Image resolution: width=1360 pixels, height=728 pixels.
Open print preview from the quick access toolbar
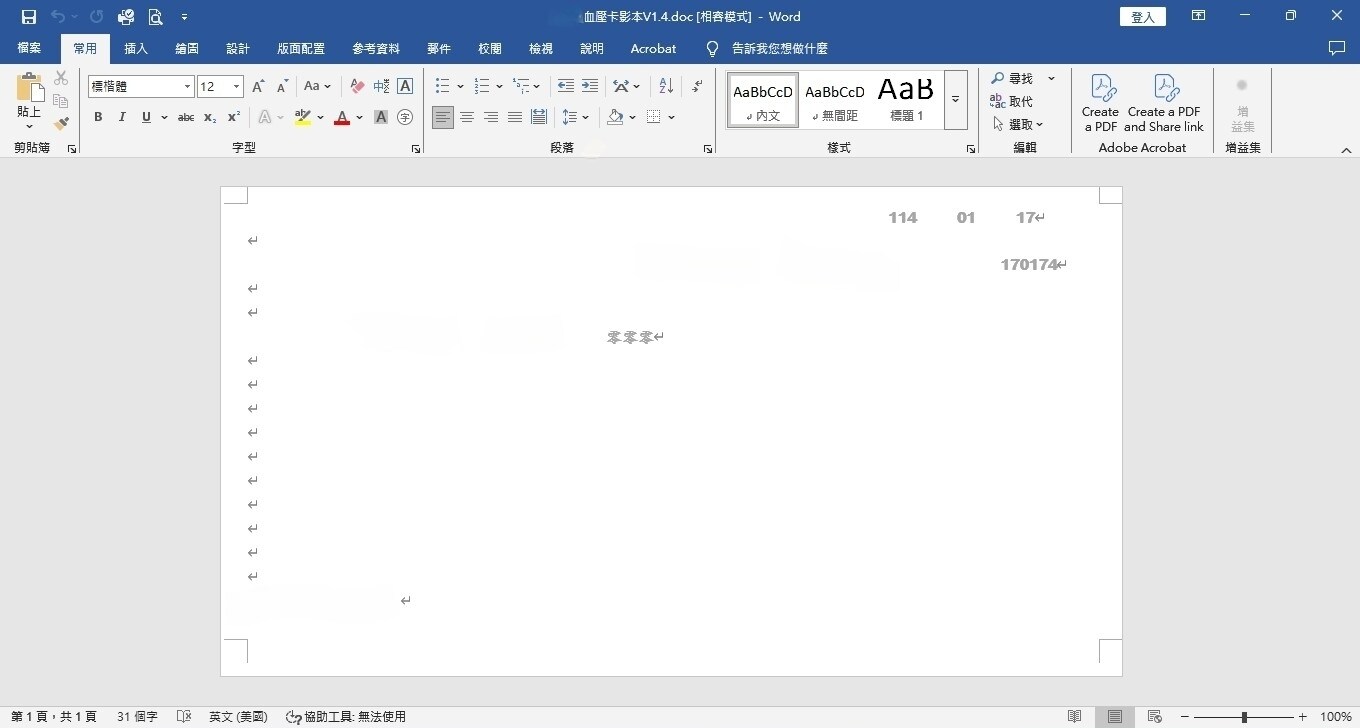click(155, 17)
